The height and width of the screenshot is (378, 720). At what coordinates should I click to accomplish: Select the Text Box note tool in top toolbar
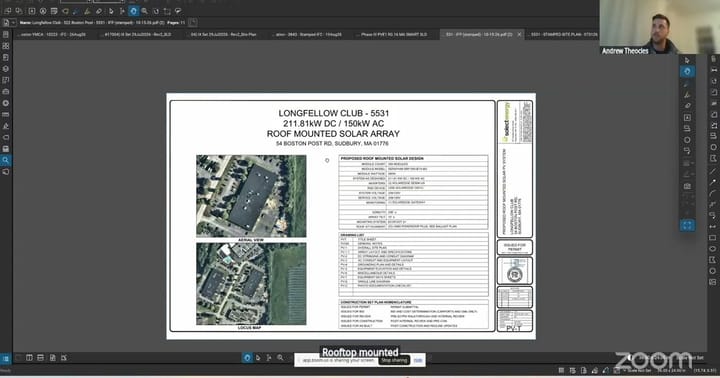point(54,11)
